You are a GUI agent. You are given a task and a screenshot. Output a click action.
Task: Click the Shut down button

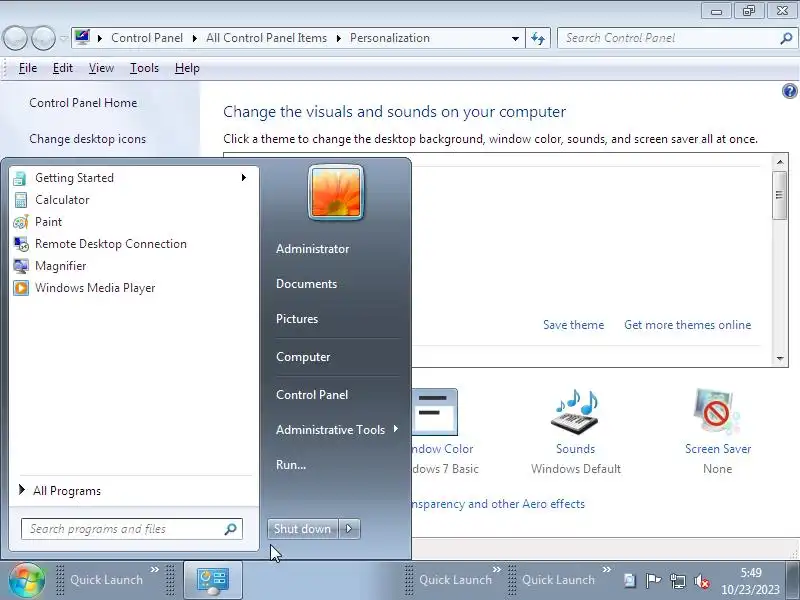tap(303, 529)
